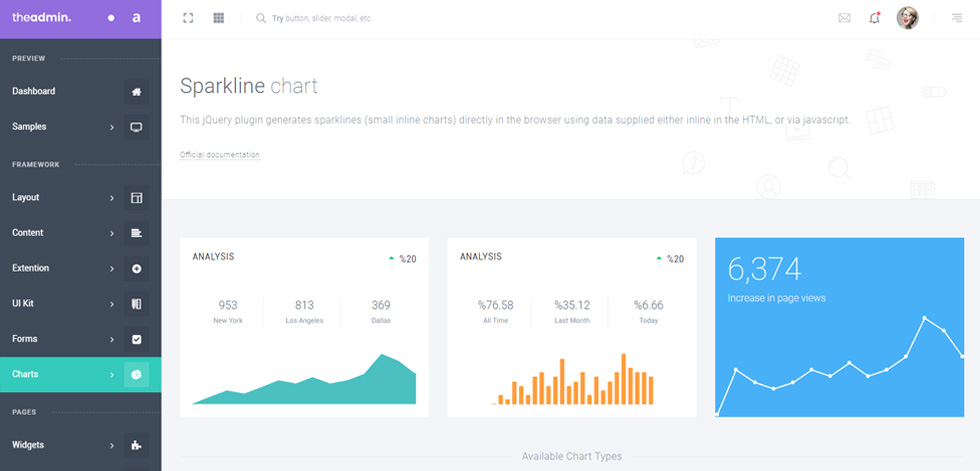Screen dimensions: 980x471
Task: Select the UI Kit menu item
Action: pos(81,304)
